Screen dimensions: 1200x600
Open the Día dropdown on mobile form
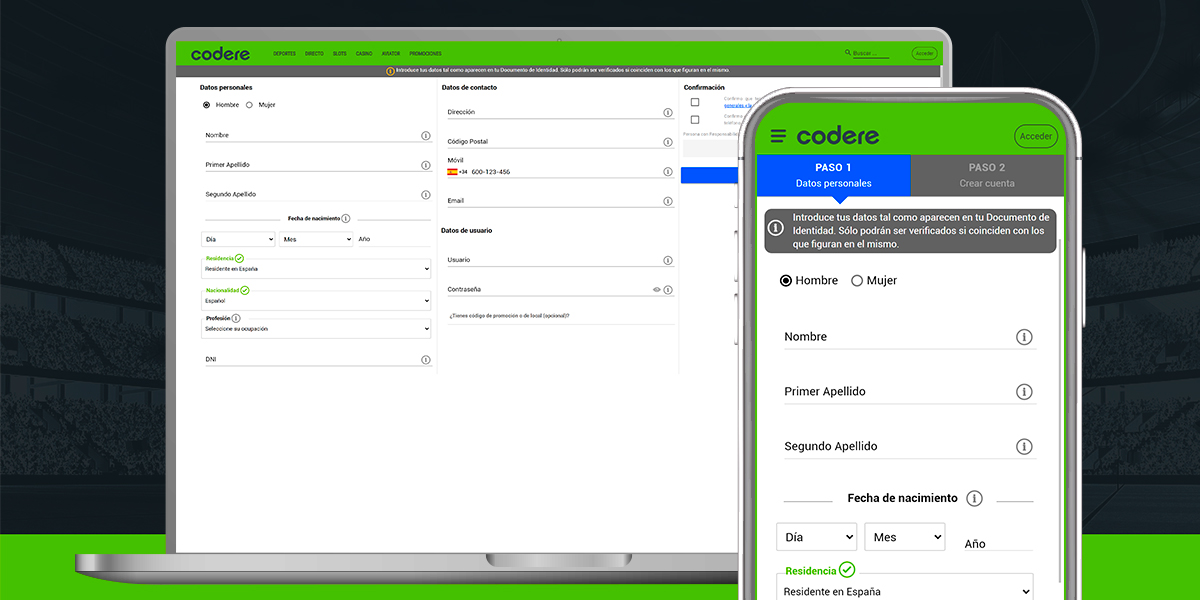816,537
